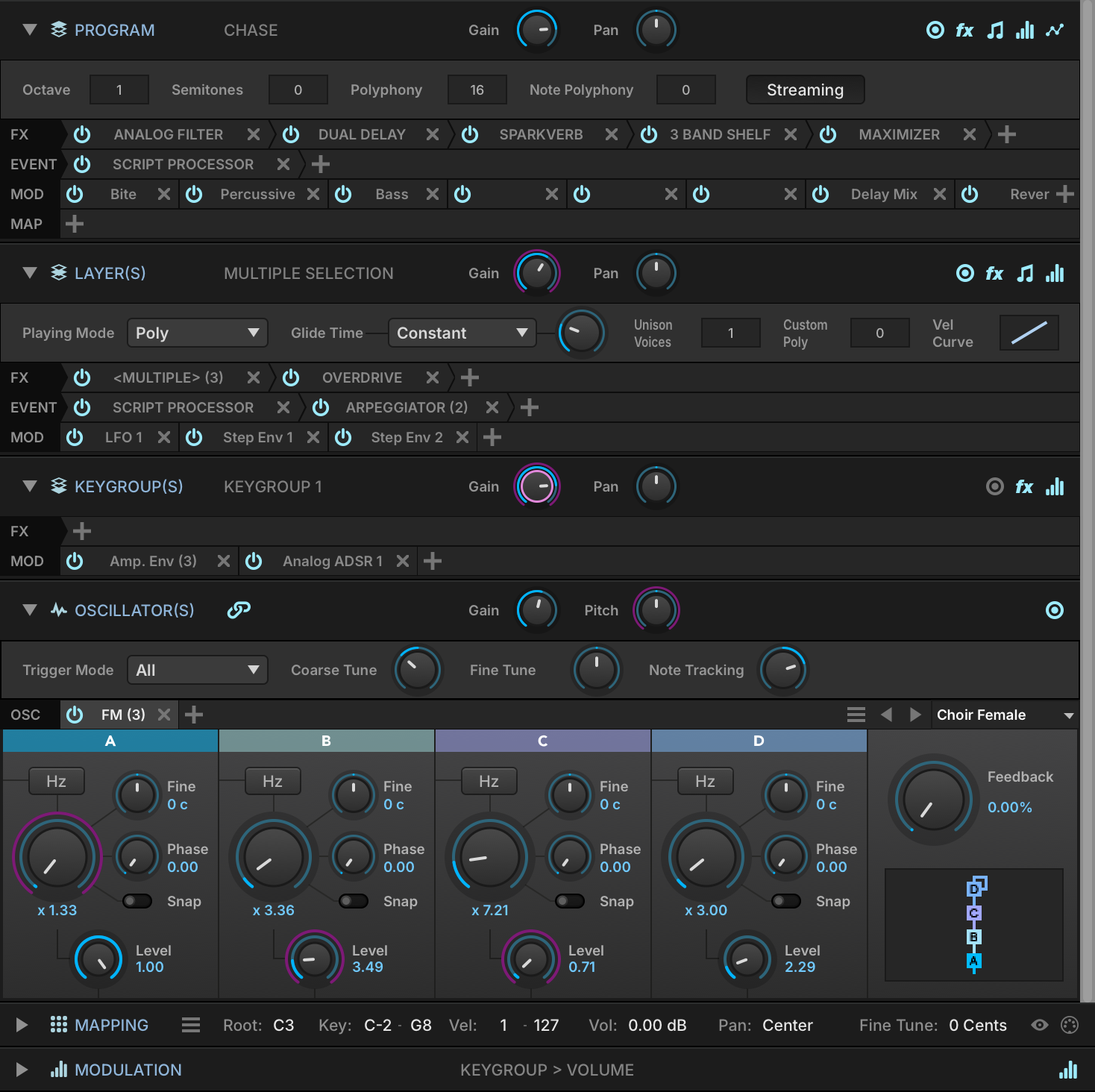Toggle Snap switch on operator A
This screenshot has width=1095, height=1092.
(138, 901)
